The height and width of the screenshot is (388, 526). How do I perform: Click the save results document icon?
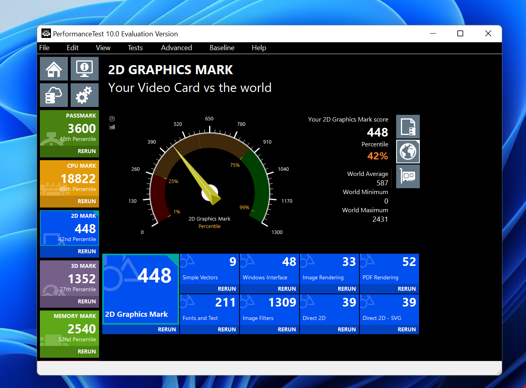click(x=408, y=127)
